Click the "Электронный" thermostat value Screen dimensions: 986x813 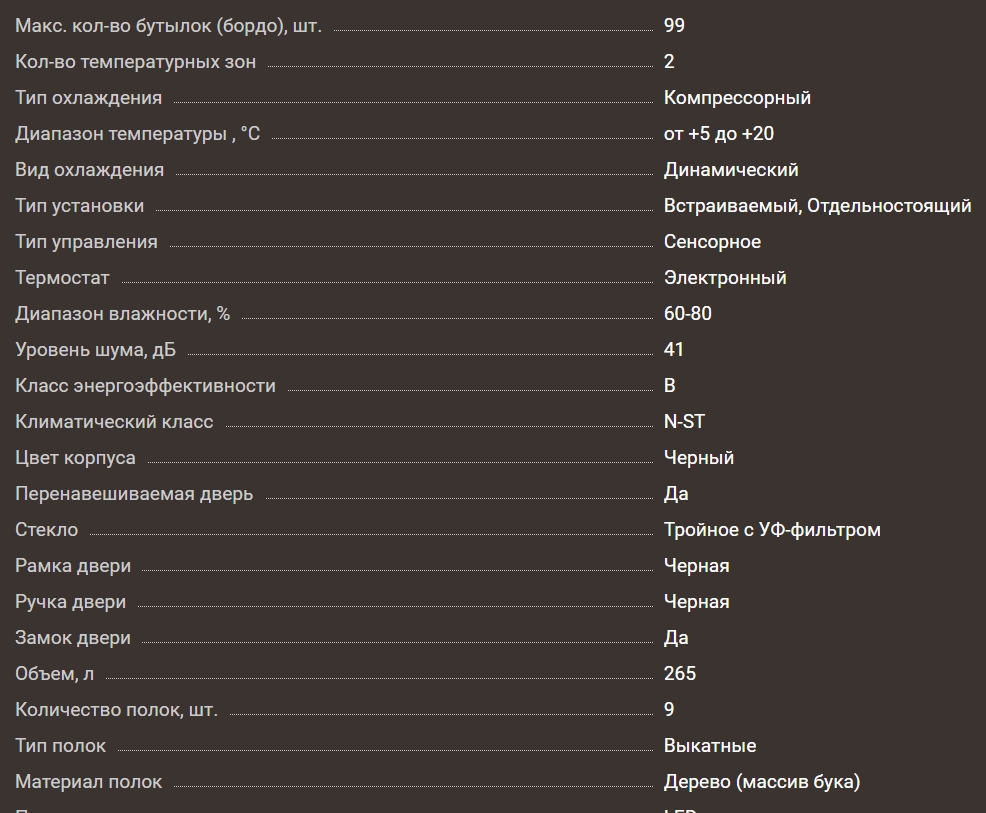coord(725,278)
